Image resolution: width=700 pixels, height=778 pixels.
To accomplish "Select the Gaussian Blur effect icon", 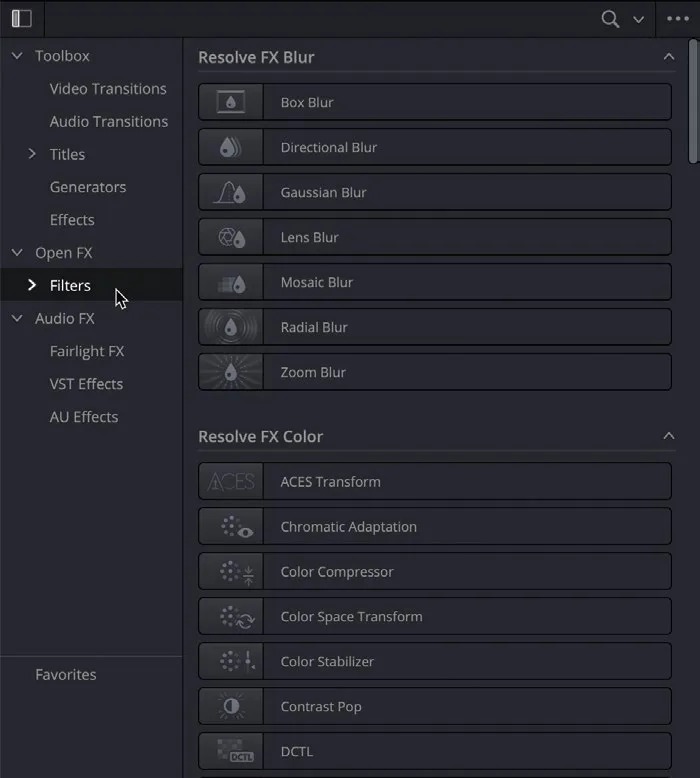I will pyautogui.click(x=231, y=193).
